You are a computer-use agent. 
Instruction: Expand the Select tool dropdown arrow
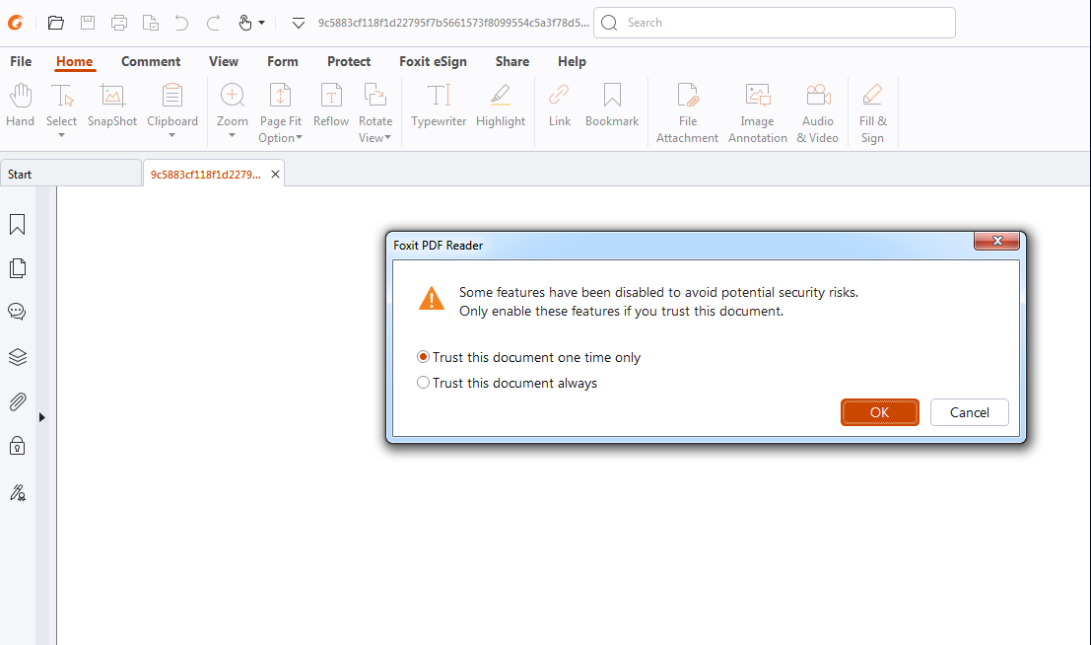point(61,136)
